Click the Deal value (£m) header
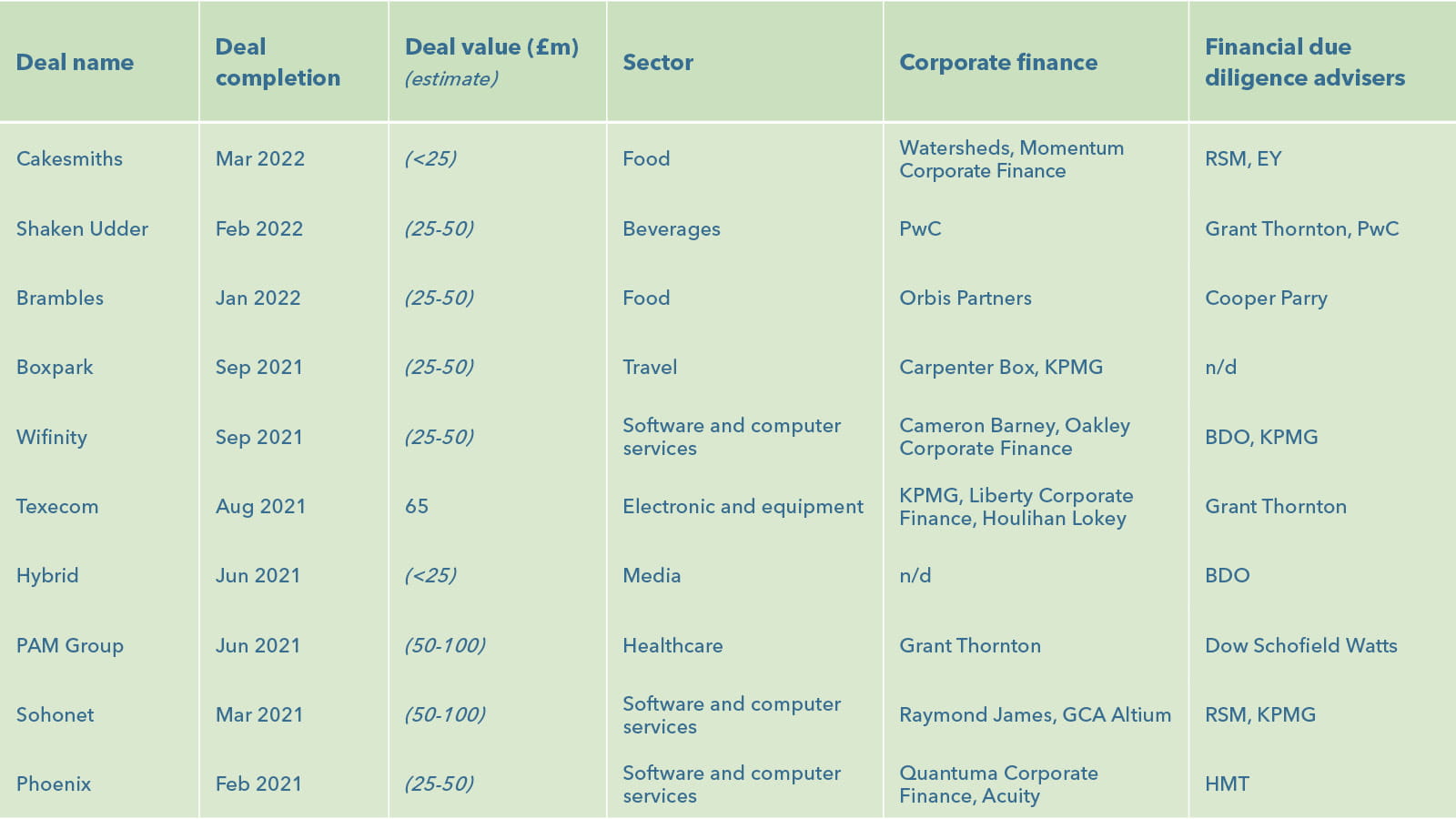This screenshot has height=819, width=1456. tap(491, 47)
